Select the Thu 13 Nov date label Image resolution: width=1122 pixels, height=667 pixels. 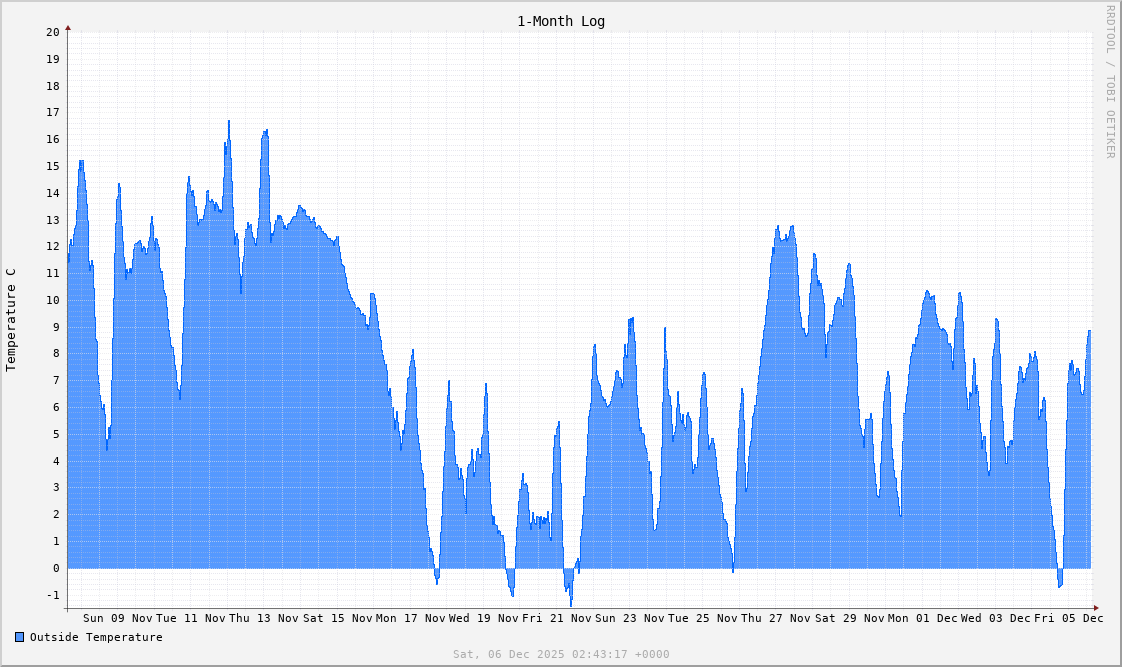(x=264, y=618)
